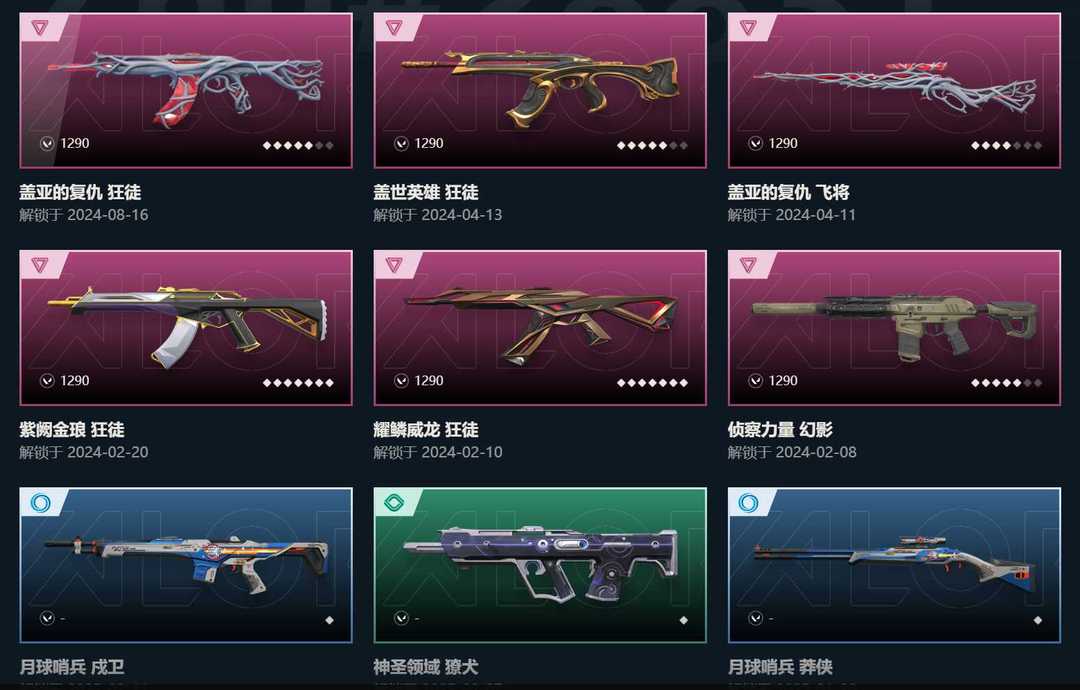Image resolution: width=1080 pixels, height=690 pixels.
Task: Click the 1290 price on 盖世英雄 狂徒 card
Action: [428, 143]
